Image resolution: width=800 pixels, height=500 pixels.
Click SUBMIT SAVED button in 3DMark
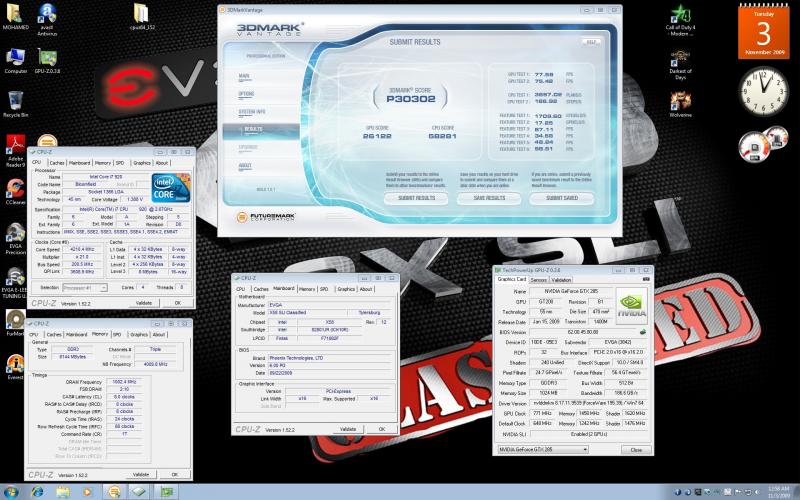point(562,198)
